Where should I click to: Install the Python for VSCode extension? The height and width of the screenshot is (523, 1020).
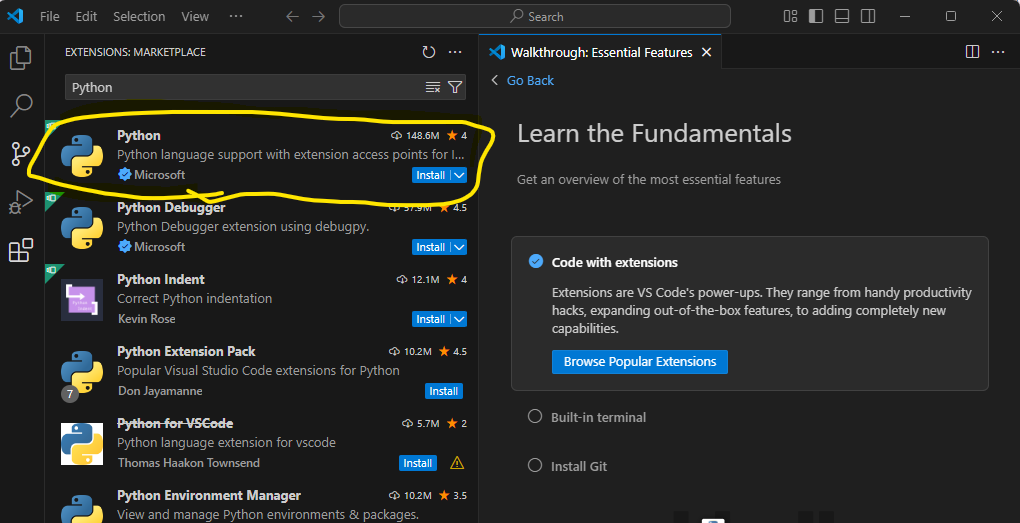[x=418, y=463]
